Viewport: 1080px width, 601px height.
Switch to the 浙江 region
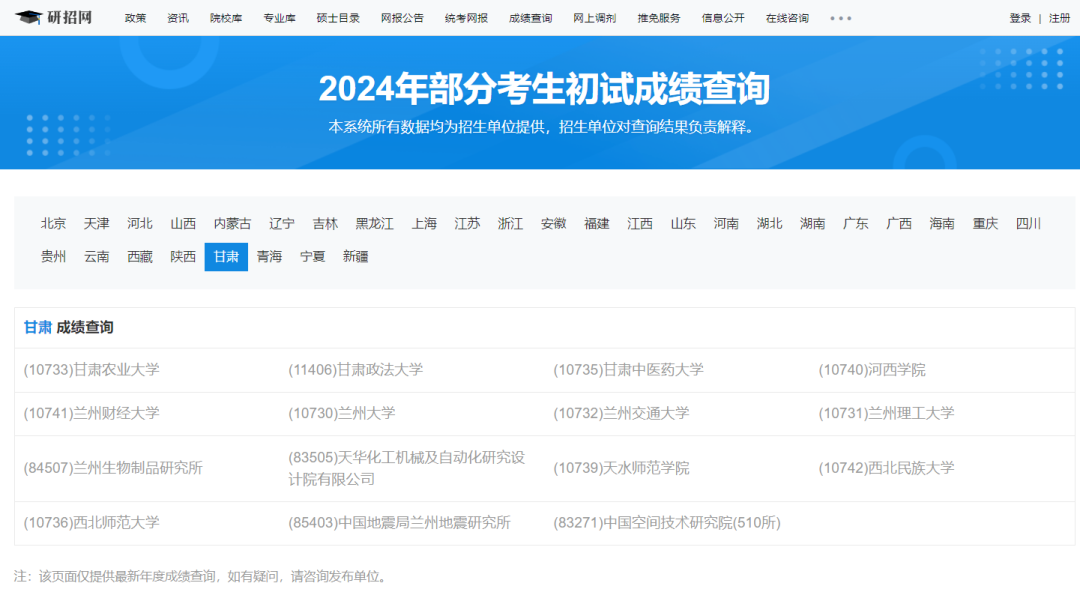510,223
